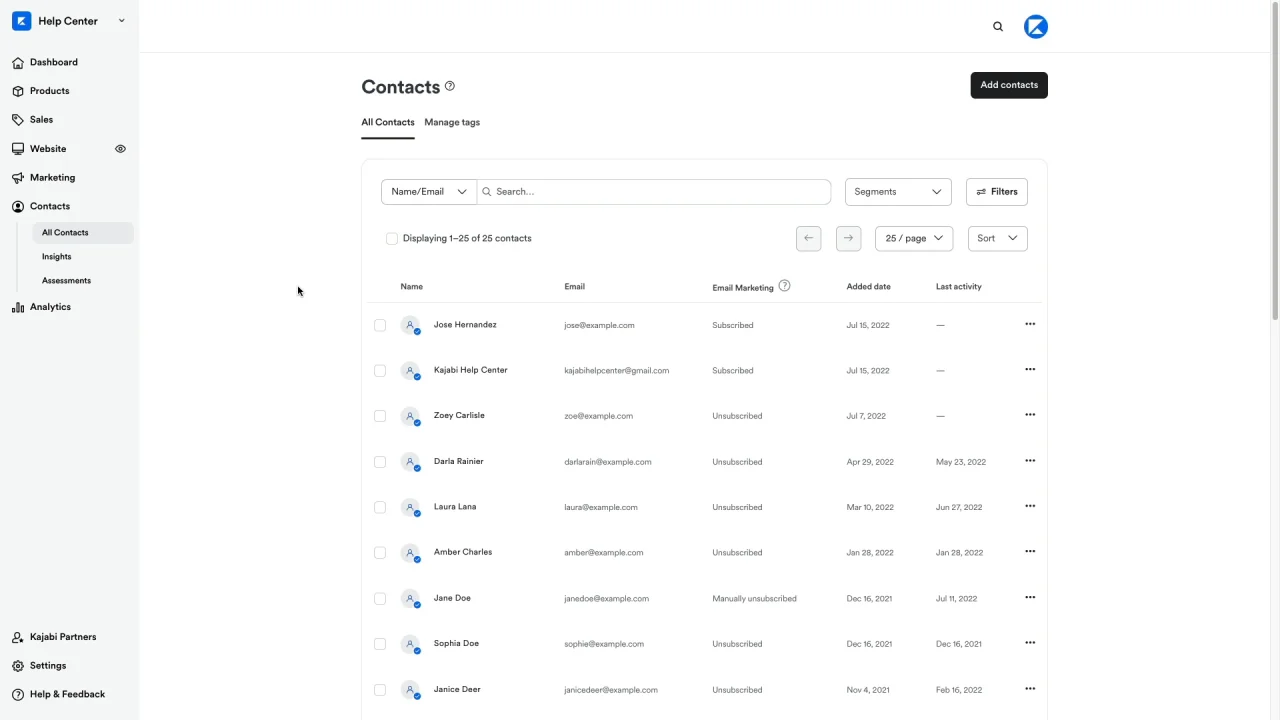Open actions menu for Jose Hernandez
The image size is (1280, 720).
[x=1030, y=324]
